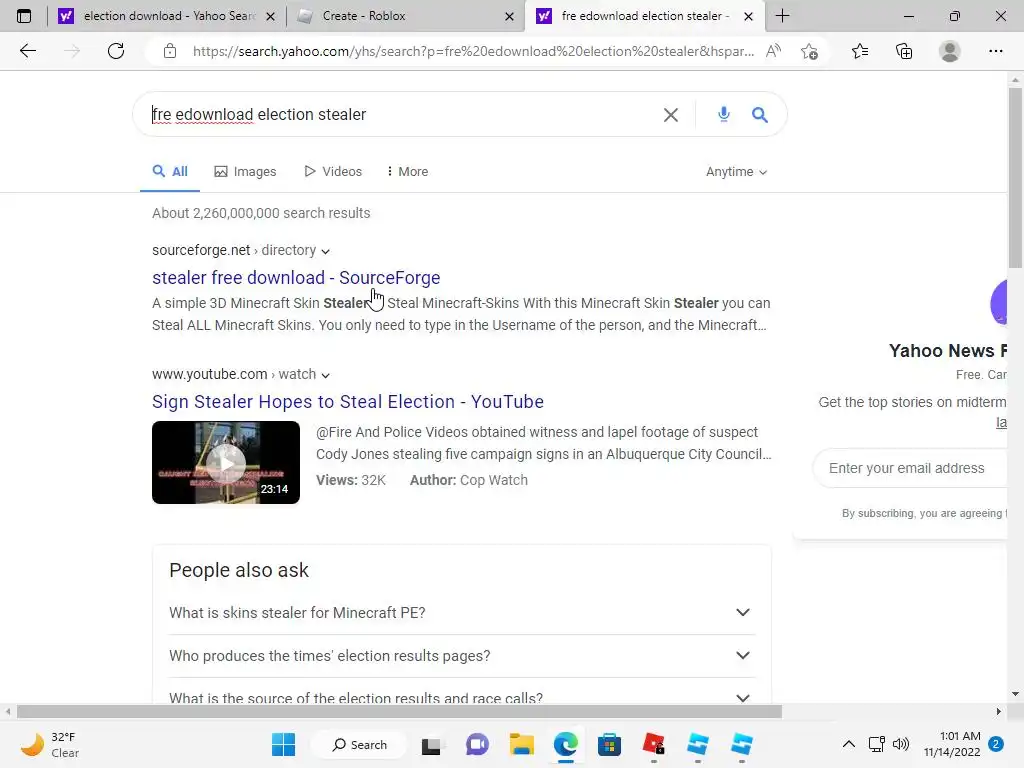Screen dimensions: 1024x768
Task: Open the Favorites list icon
Action: coord(860,51)
